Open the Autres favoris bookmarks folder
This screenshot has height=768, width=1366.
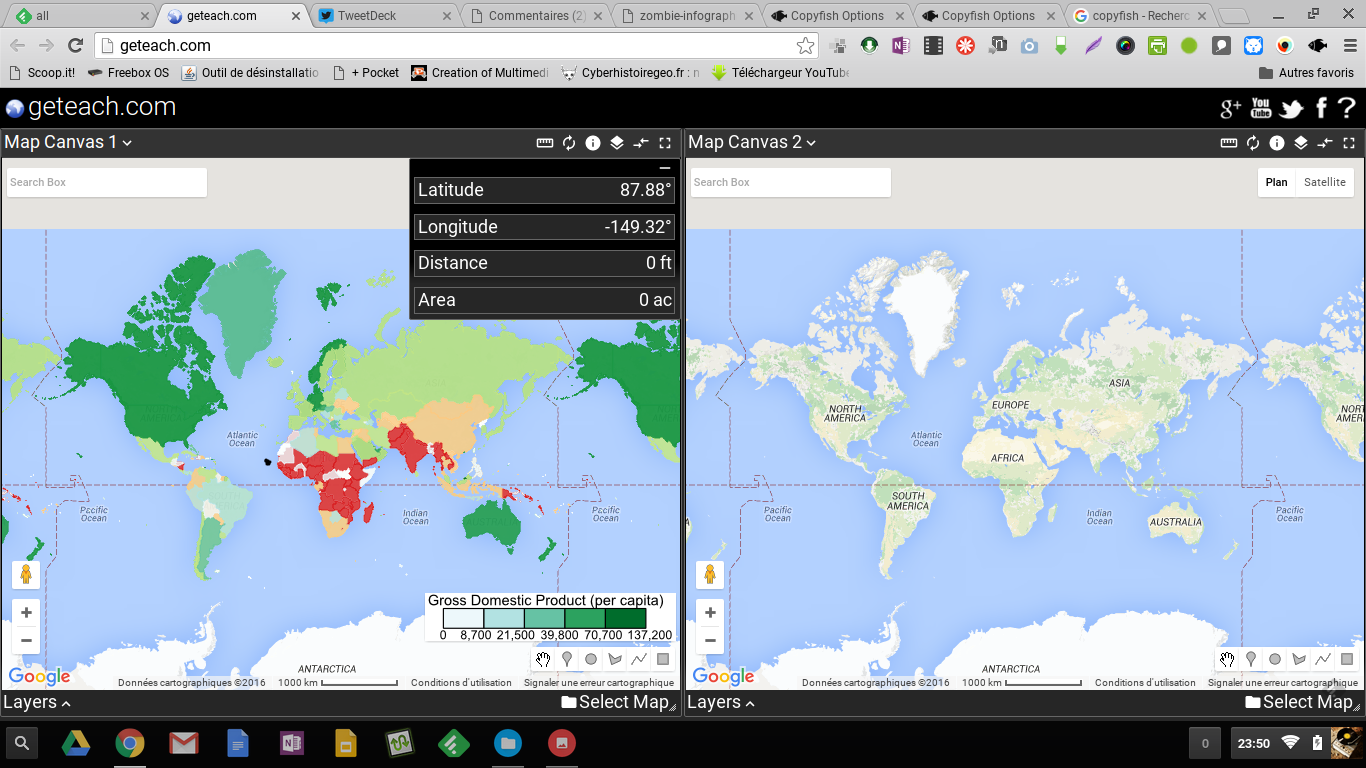[x=1306, y=73]
